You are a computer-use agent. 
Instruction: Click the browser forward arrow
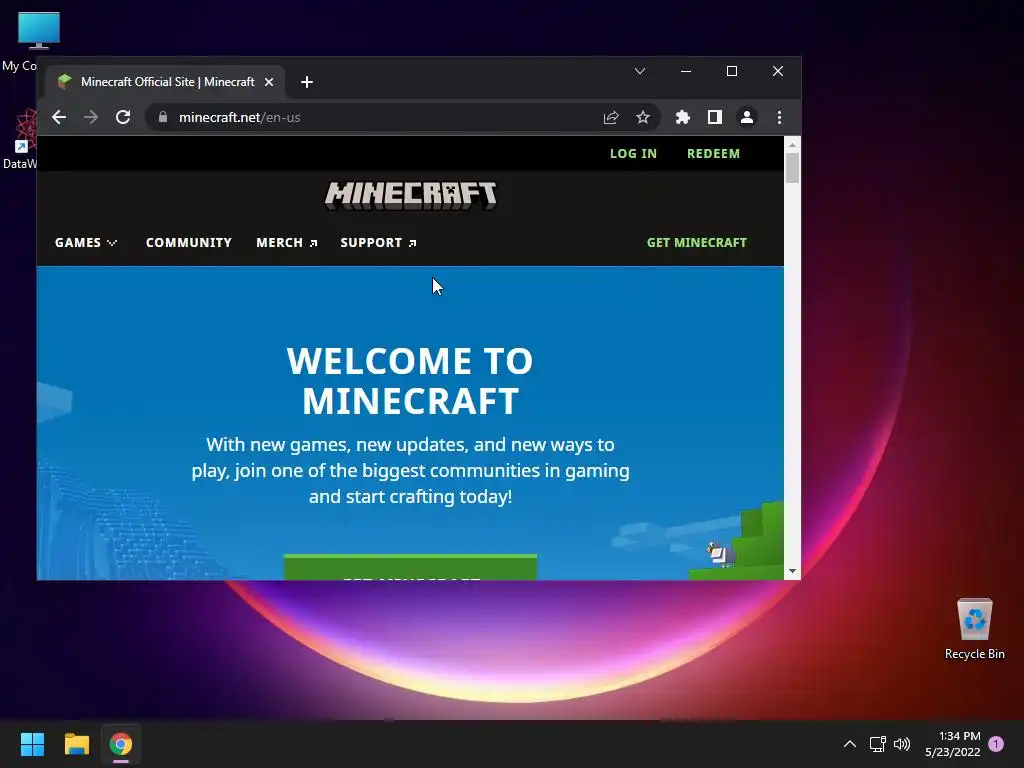(91, 118)
